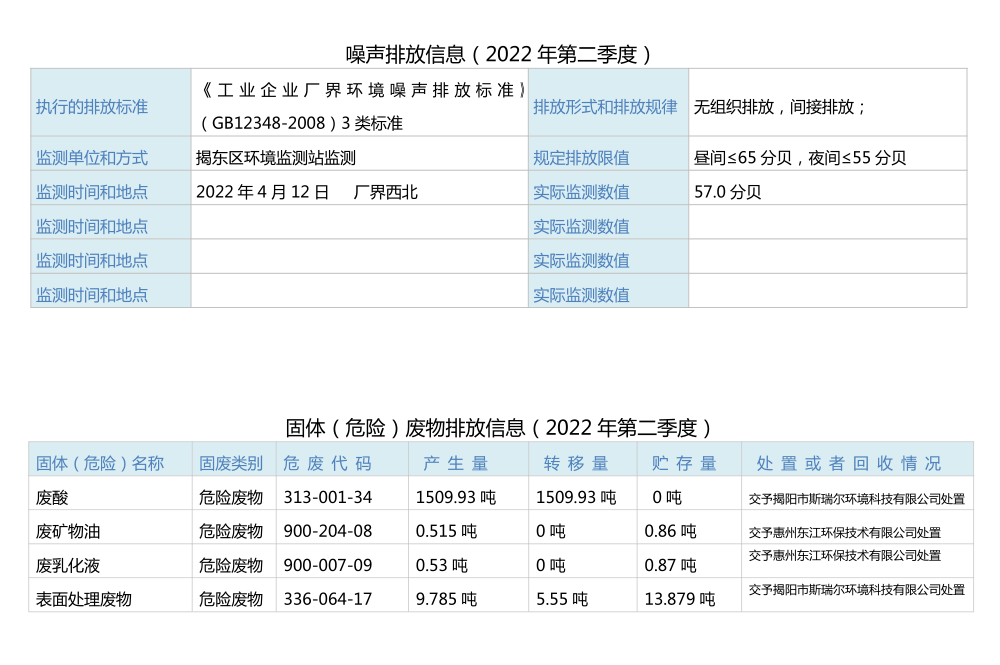Click the 表面处理废物 row name
Screen dimensions: 1000x665
pos(84,599)
